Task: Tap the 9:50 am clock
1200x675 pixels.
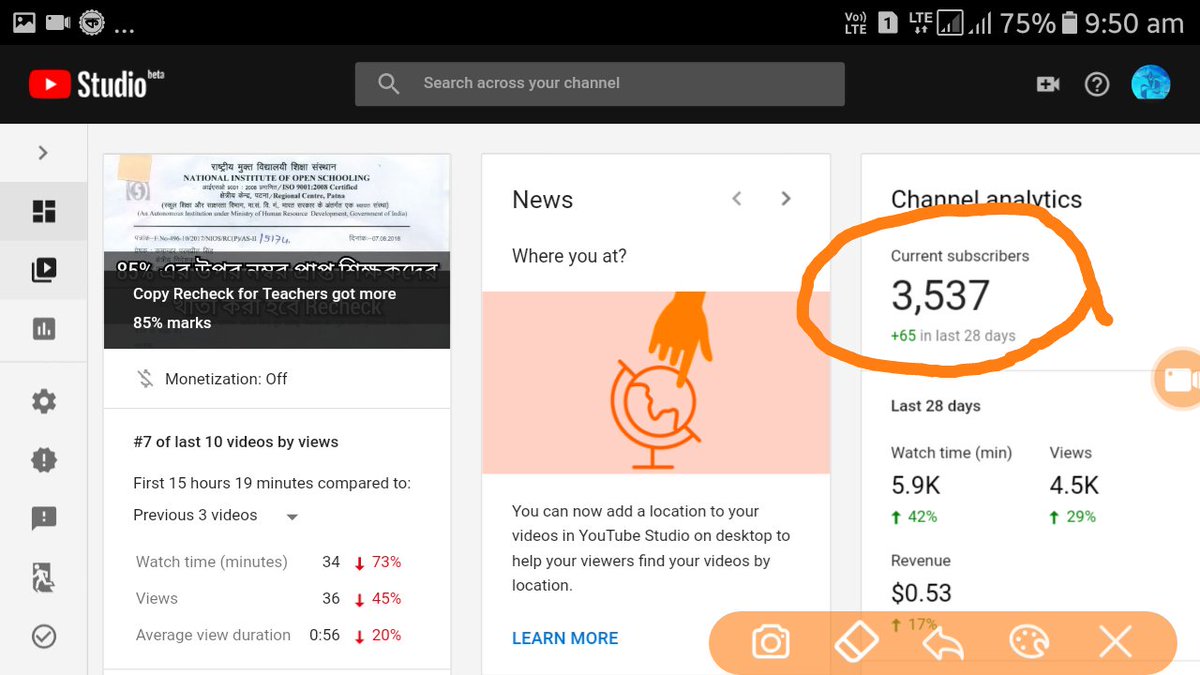Action: (1134, 22)
